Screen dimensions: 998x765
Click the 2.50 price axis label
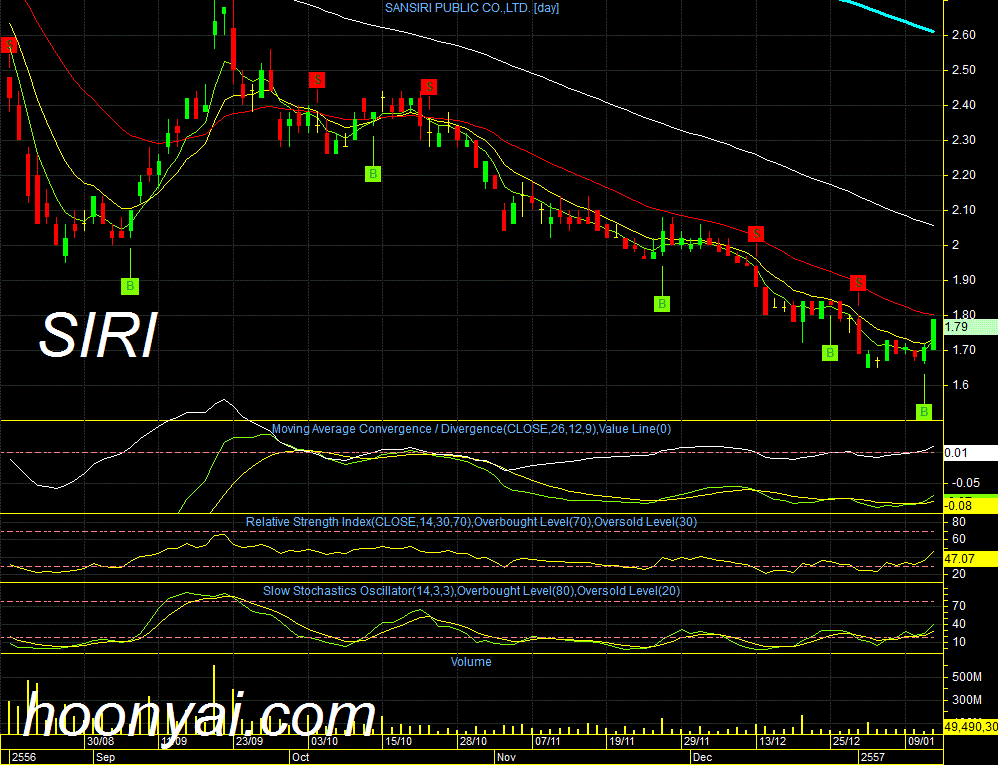point(964,70)
